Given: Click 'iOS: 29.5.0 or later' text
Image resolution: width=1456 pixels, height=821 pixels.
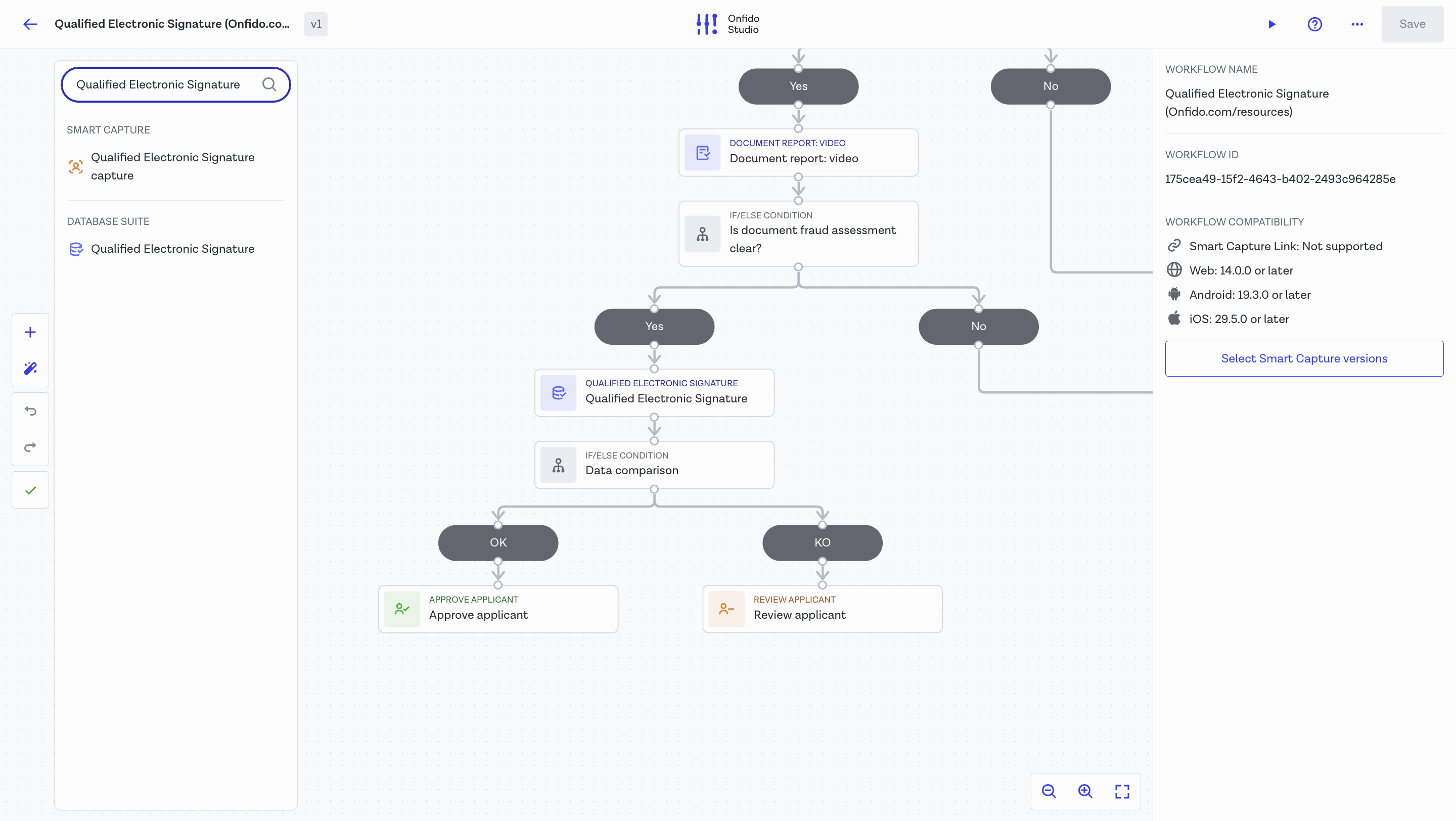Looking at the screenshot, I should 1239,319.
